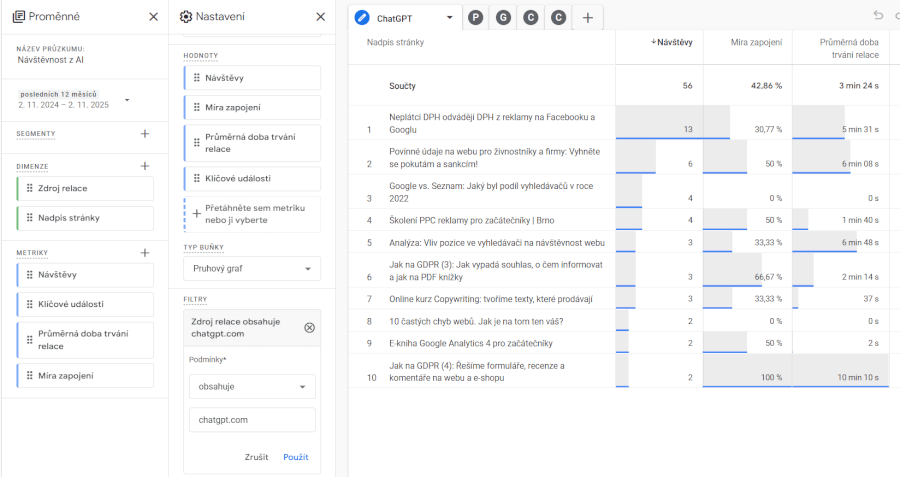Remove the chatgpt.com filter with X icon
This screenshot has height=477, width=900.
(309, 327)
